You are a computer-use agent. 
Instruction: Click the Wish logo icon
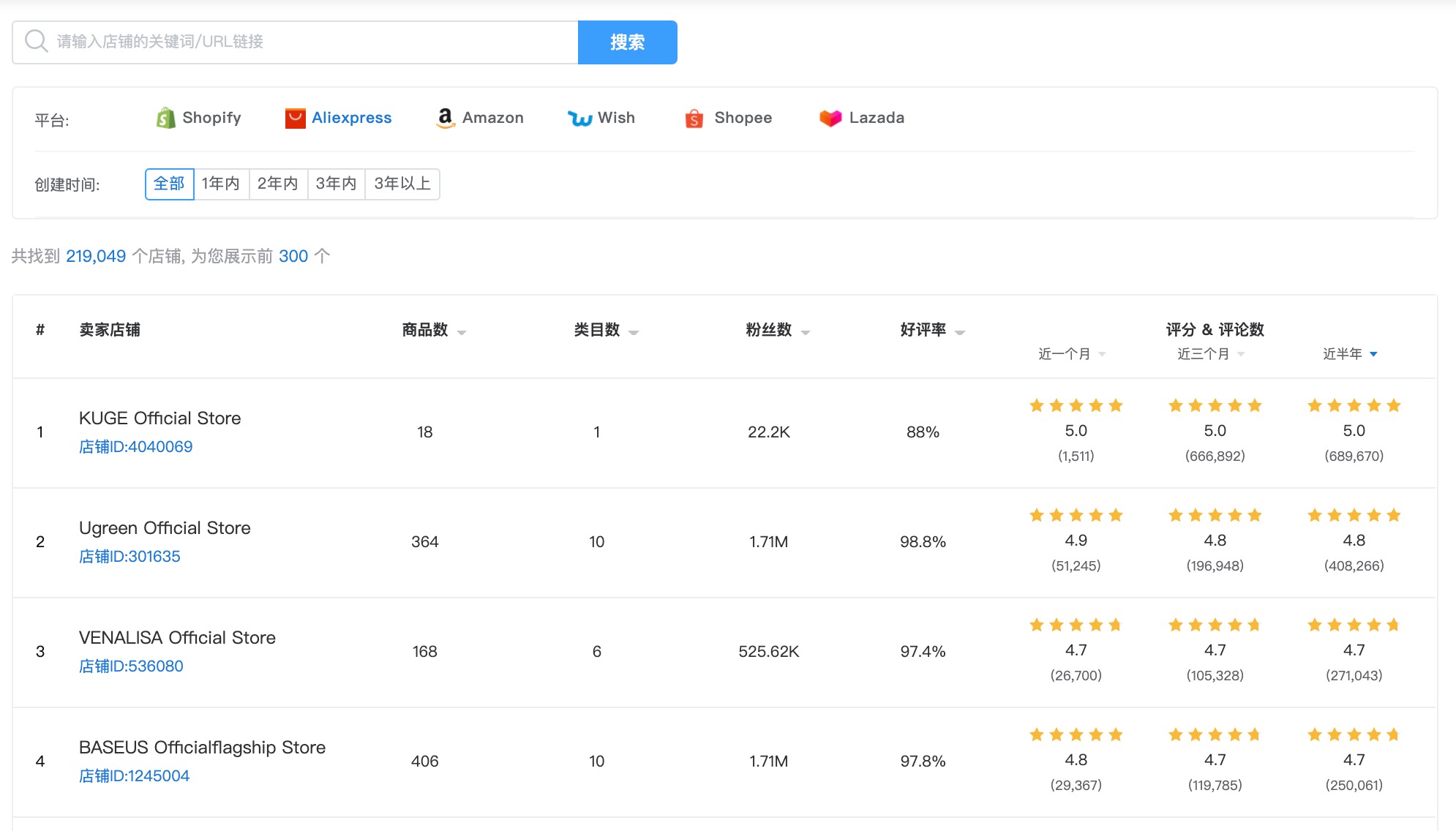tap(580, 118)
